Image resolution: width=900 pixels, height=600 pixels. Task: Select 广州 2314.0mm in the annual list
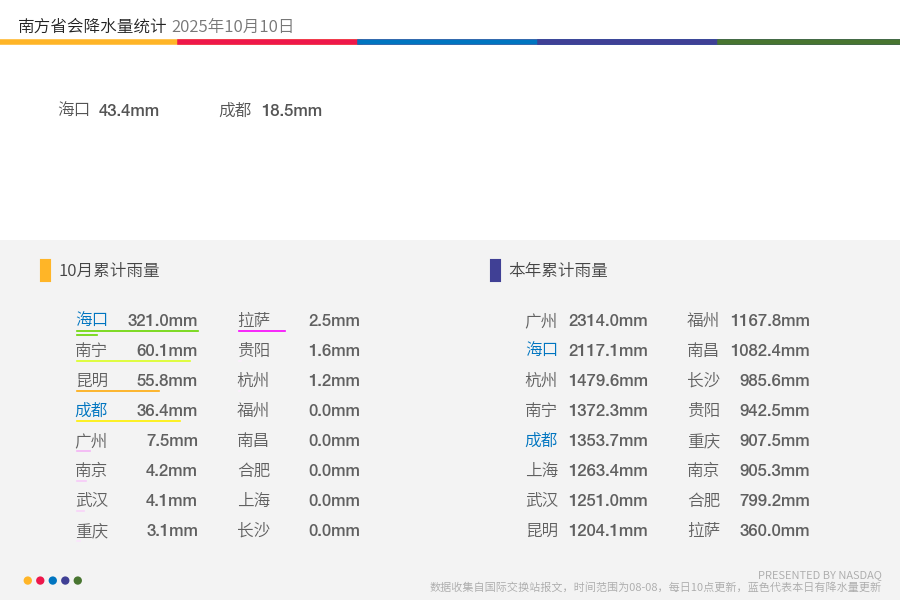click(x=586, y=320)
